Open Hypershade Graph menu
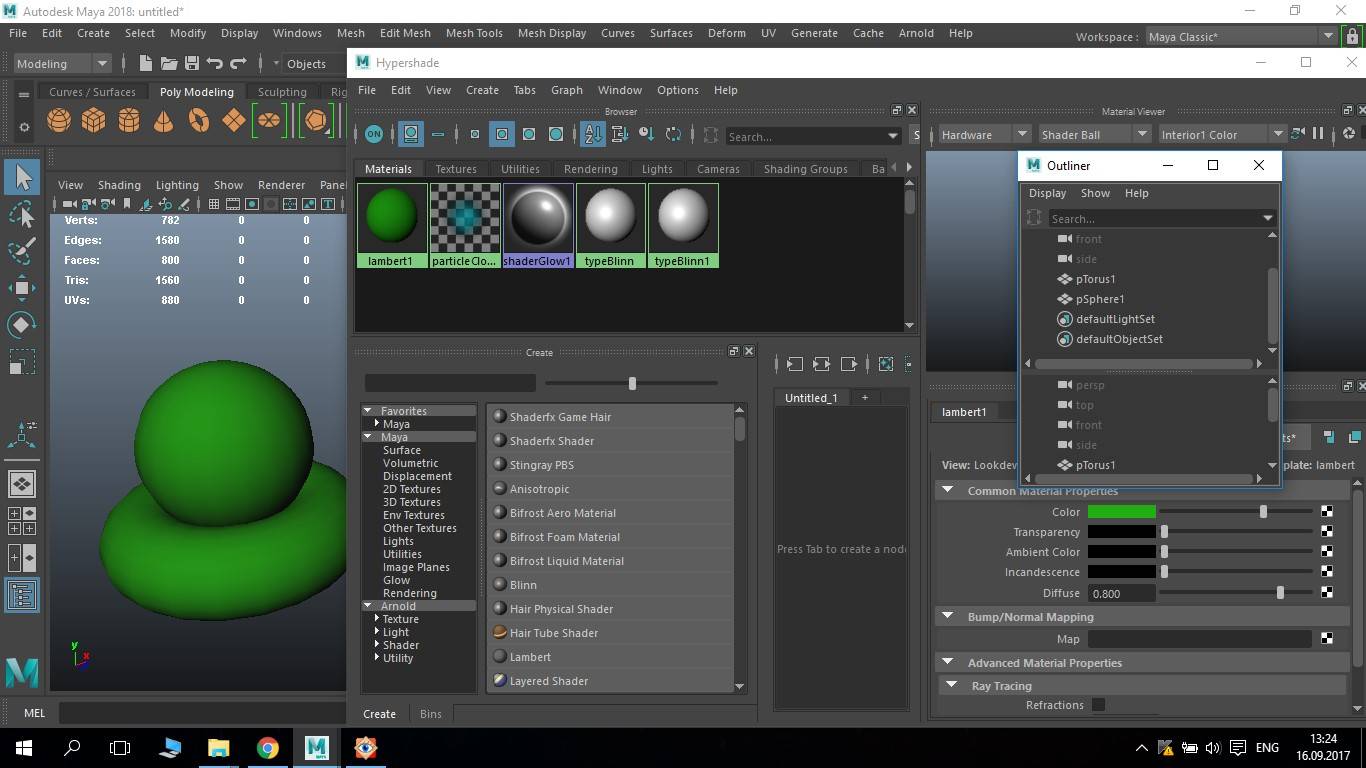 [566, 90]
